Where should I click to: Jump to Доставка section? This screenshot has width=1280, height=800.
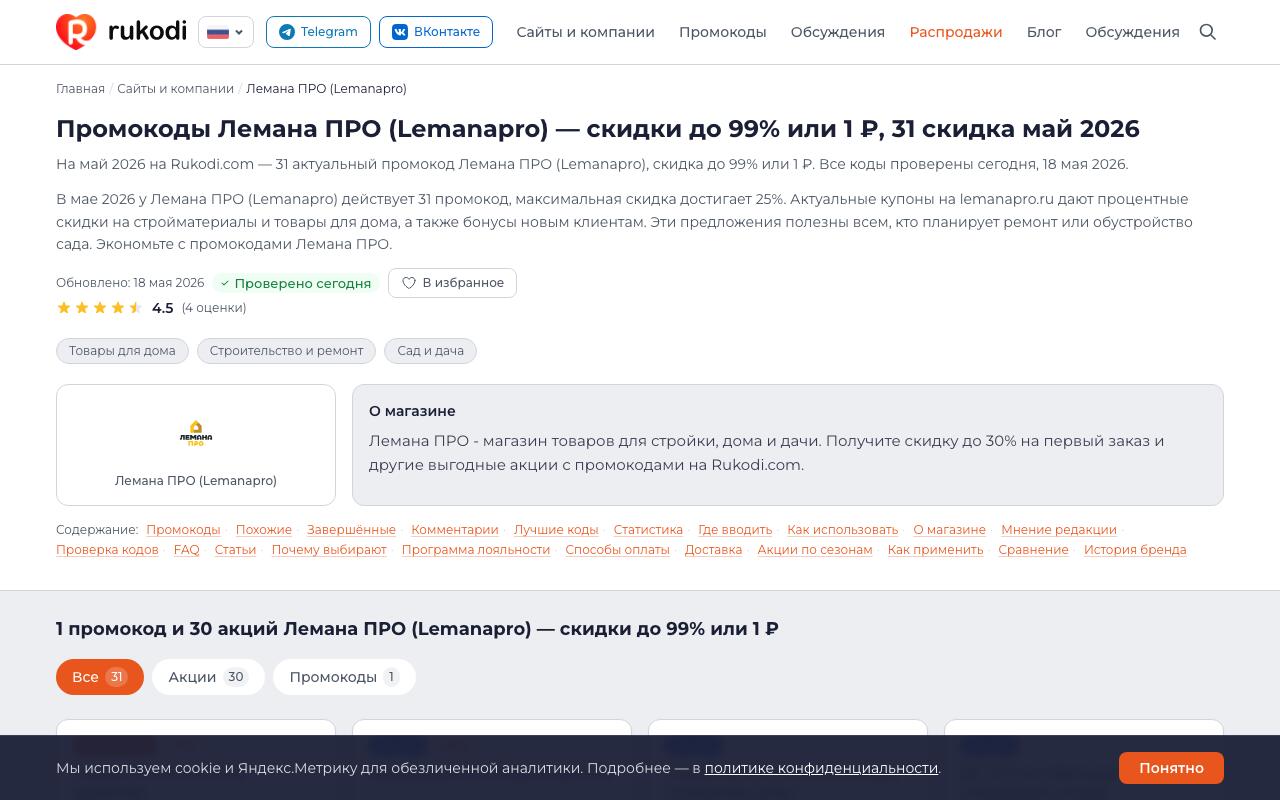click(713, 550)
